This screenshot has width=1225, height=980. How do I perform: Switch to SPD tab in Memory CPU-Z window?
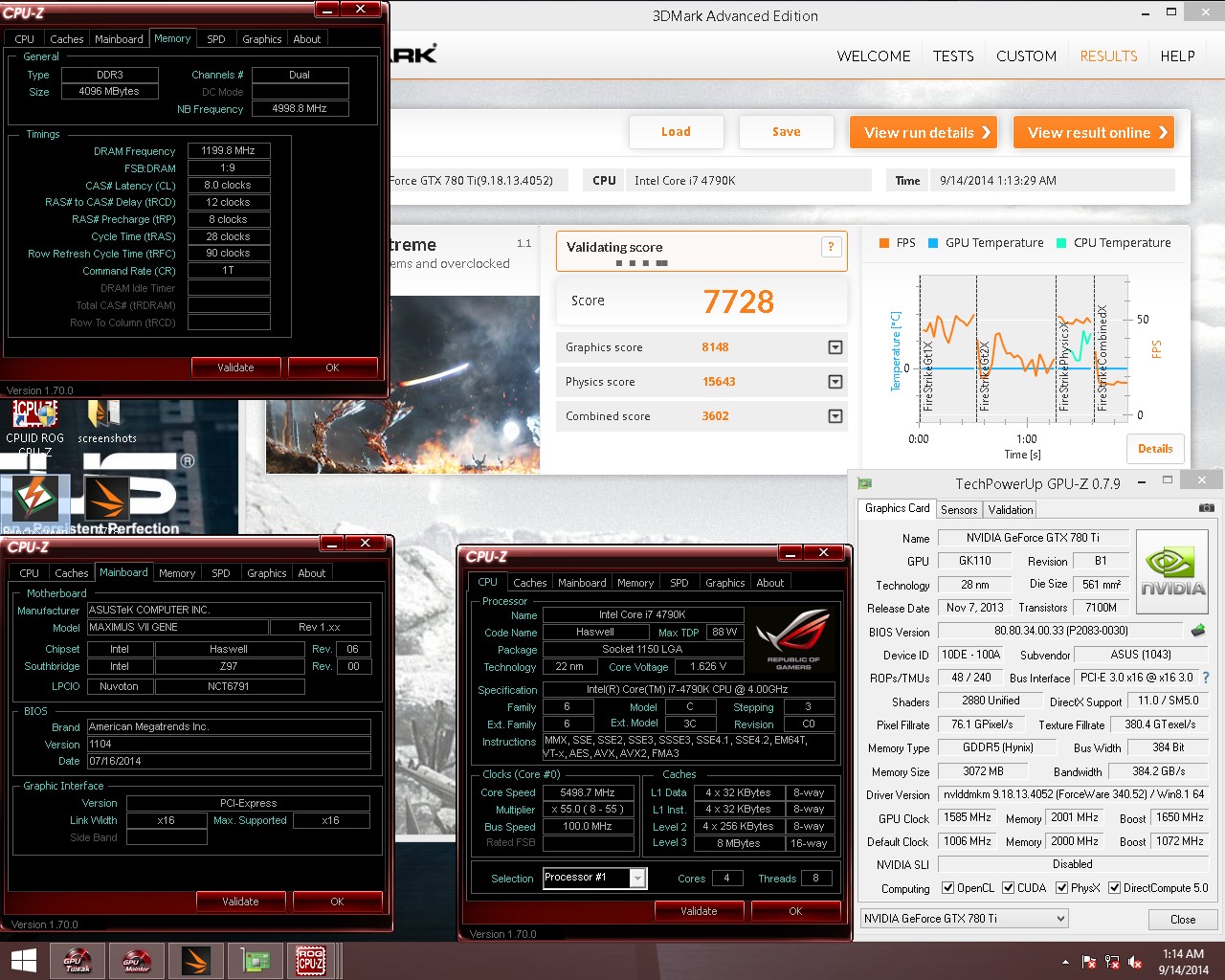216,39
